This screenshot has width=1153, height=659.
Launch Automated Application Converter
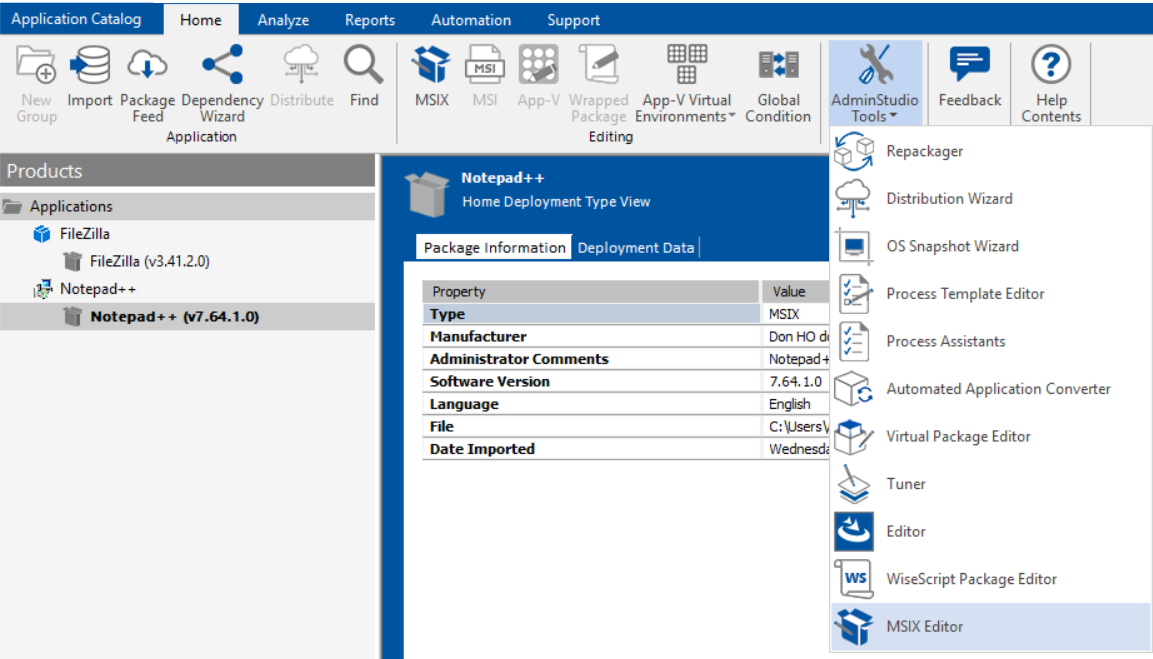coord(990,389)
